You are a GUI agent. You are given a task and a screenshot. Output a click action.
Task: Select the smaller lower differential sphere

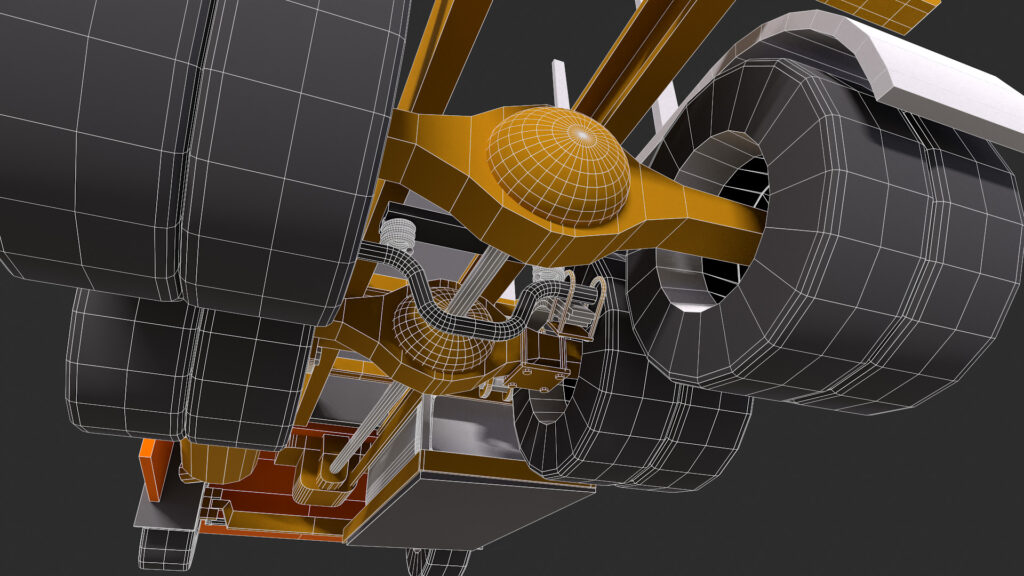tap(444, 327)
